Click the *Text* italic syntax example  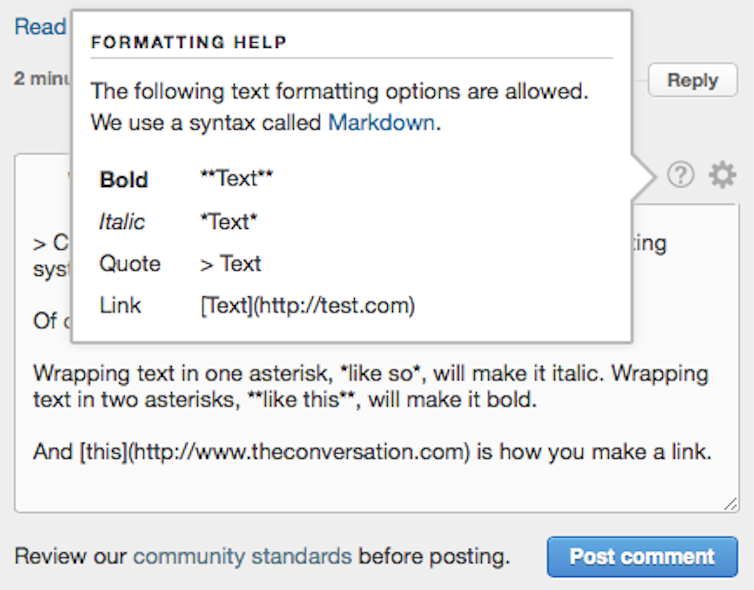tap(229, 222)
